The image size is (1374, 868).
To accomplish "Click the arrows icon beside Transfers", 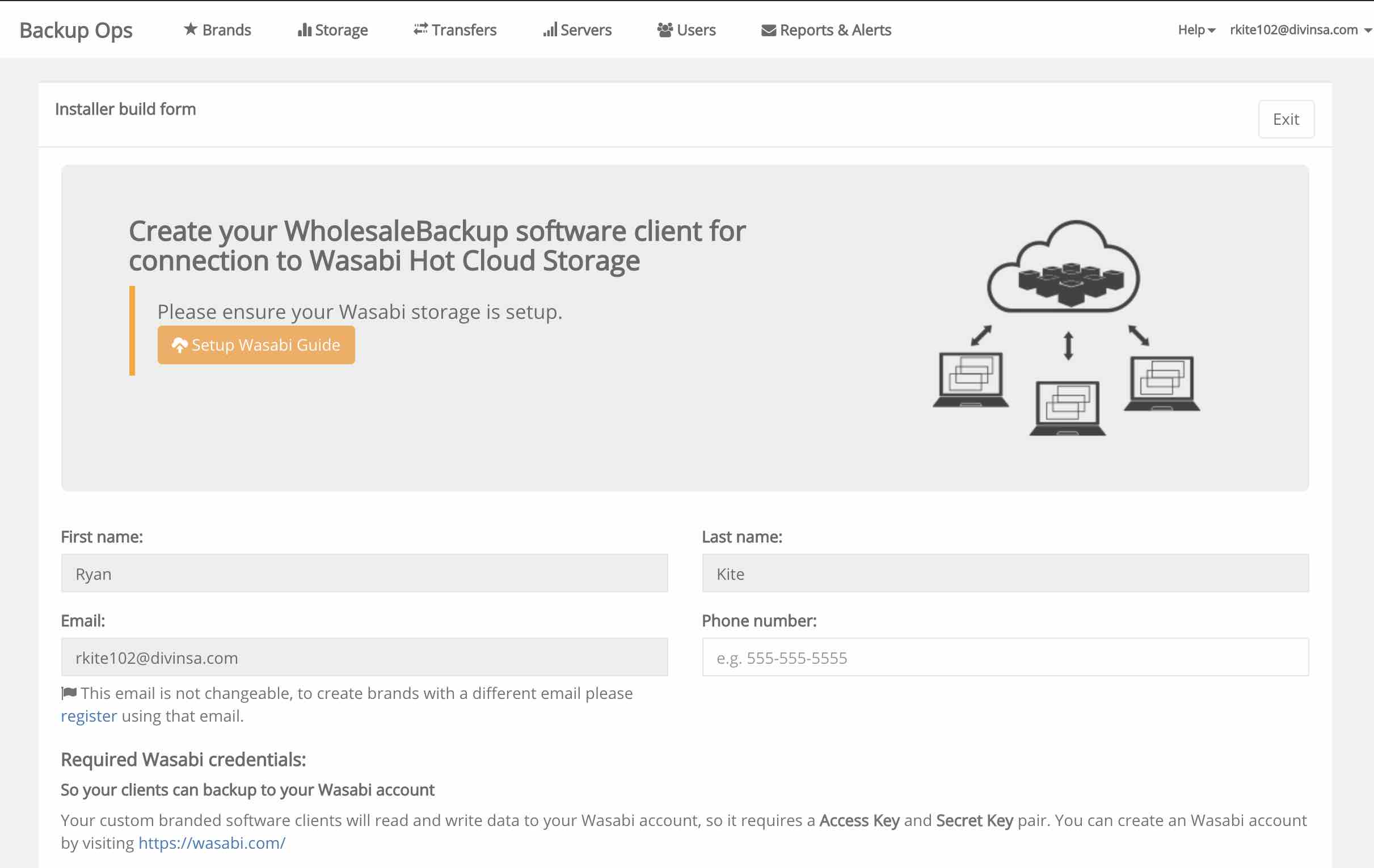I will click(420, 28).
